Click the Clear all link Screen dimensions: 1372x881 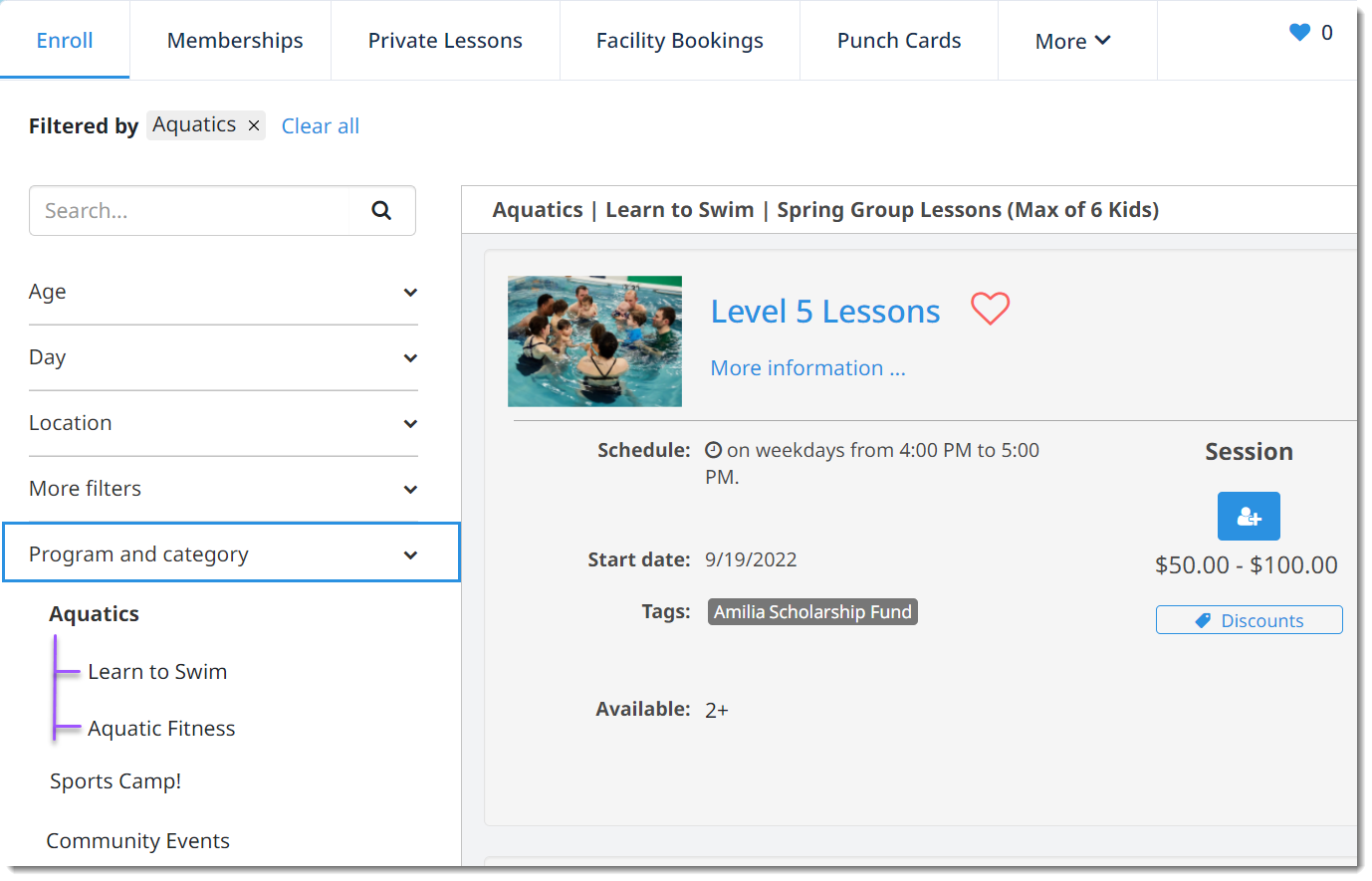[x=321, y=126]
